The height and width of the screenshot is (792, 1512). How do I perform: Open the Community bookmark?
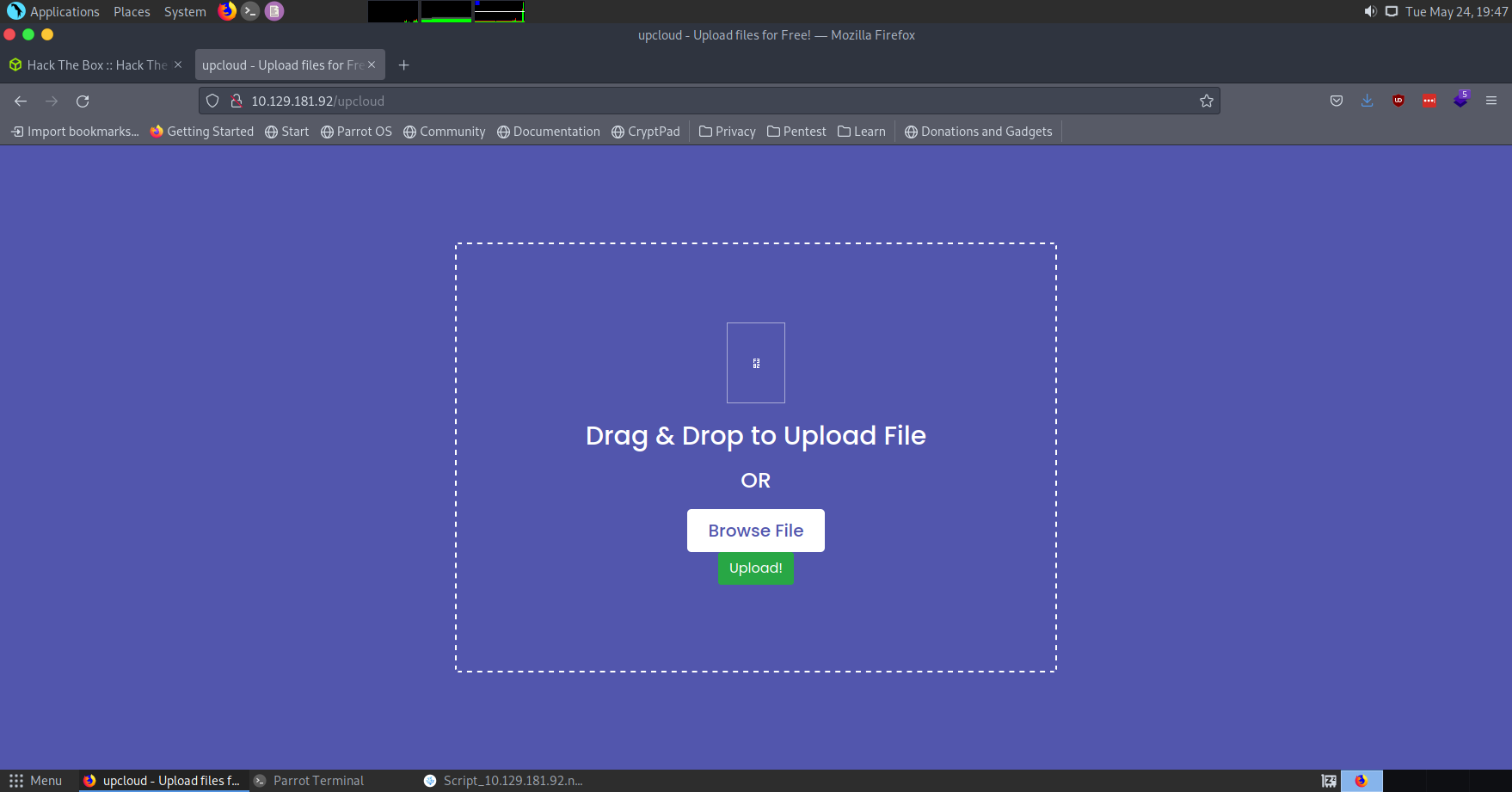[x=445, y=132]
